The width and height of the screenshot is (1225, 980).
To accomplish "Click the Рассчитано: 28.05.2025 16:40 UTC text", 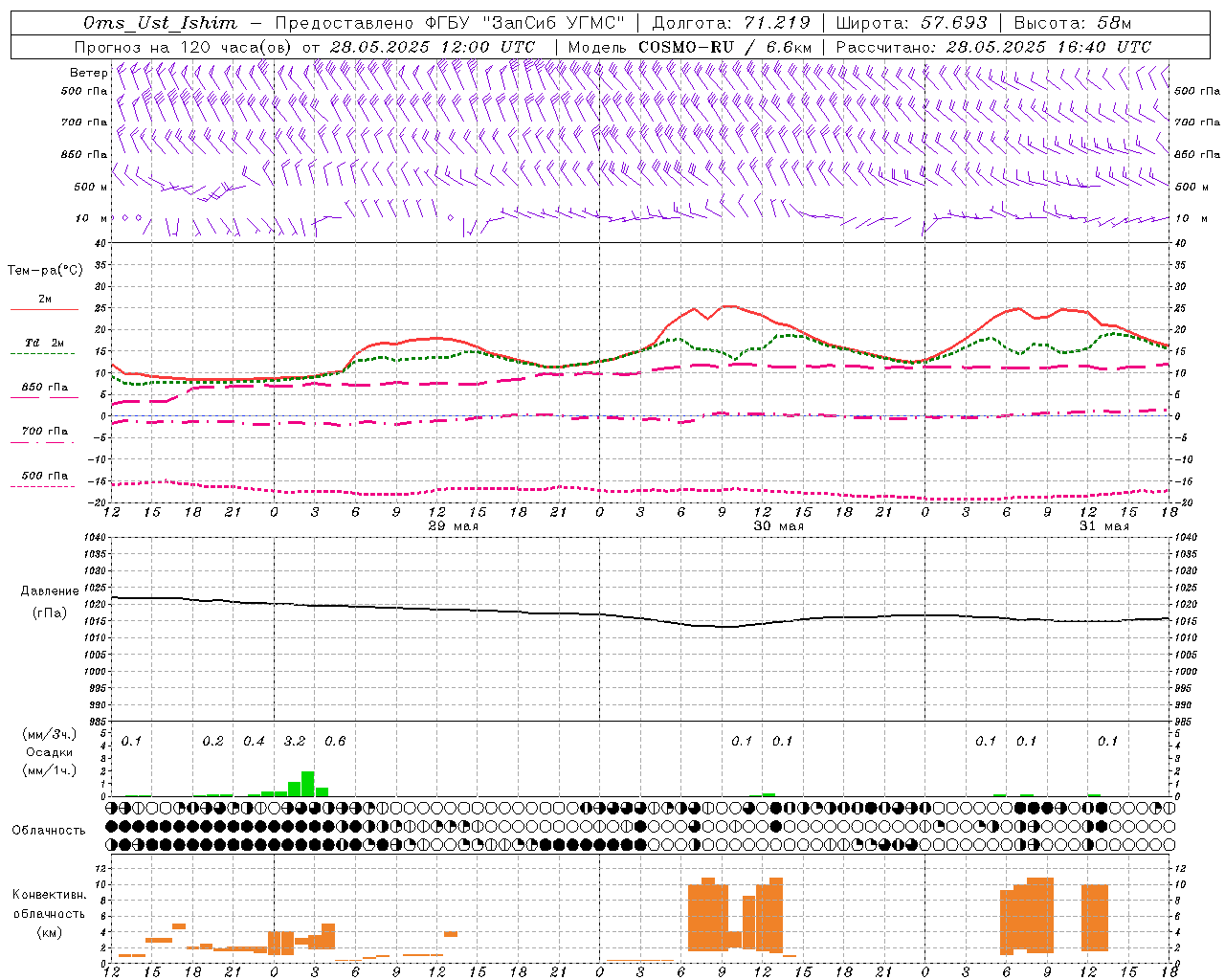I will (993, 47).
